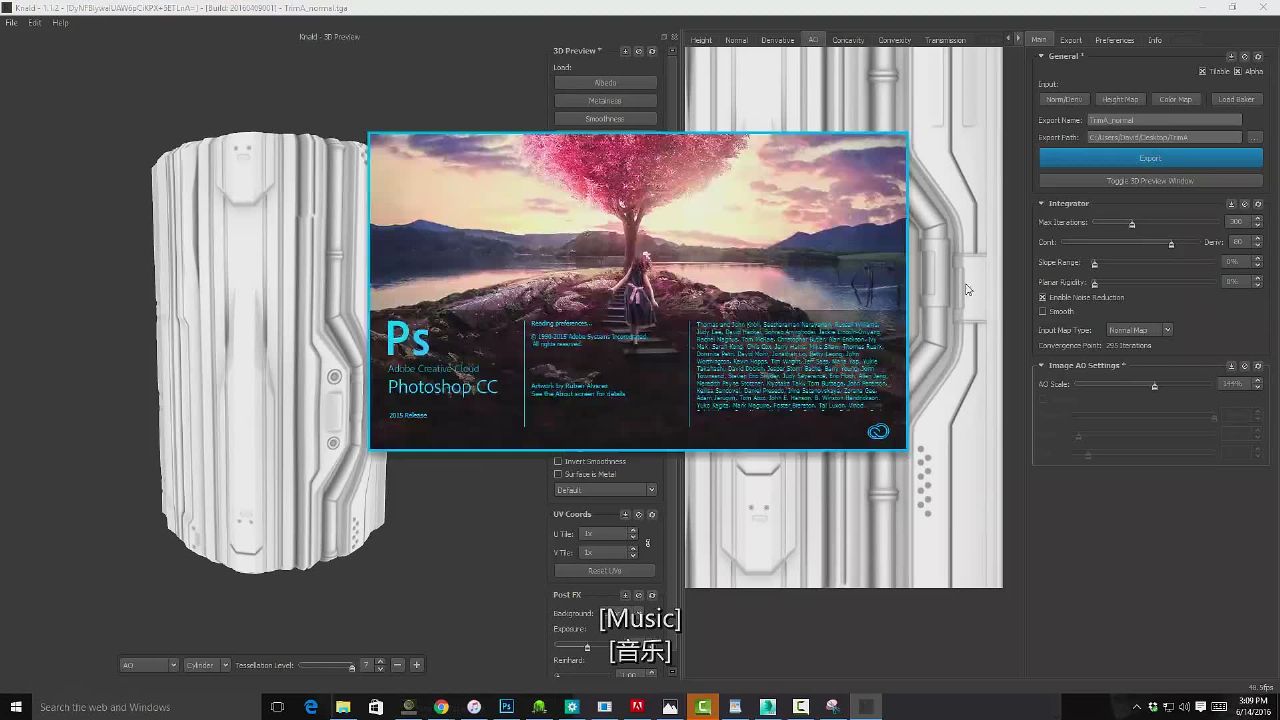Click the Albedo load button
This screenshot has width=1280, height=720.
[x=605, y=82]
